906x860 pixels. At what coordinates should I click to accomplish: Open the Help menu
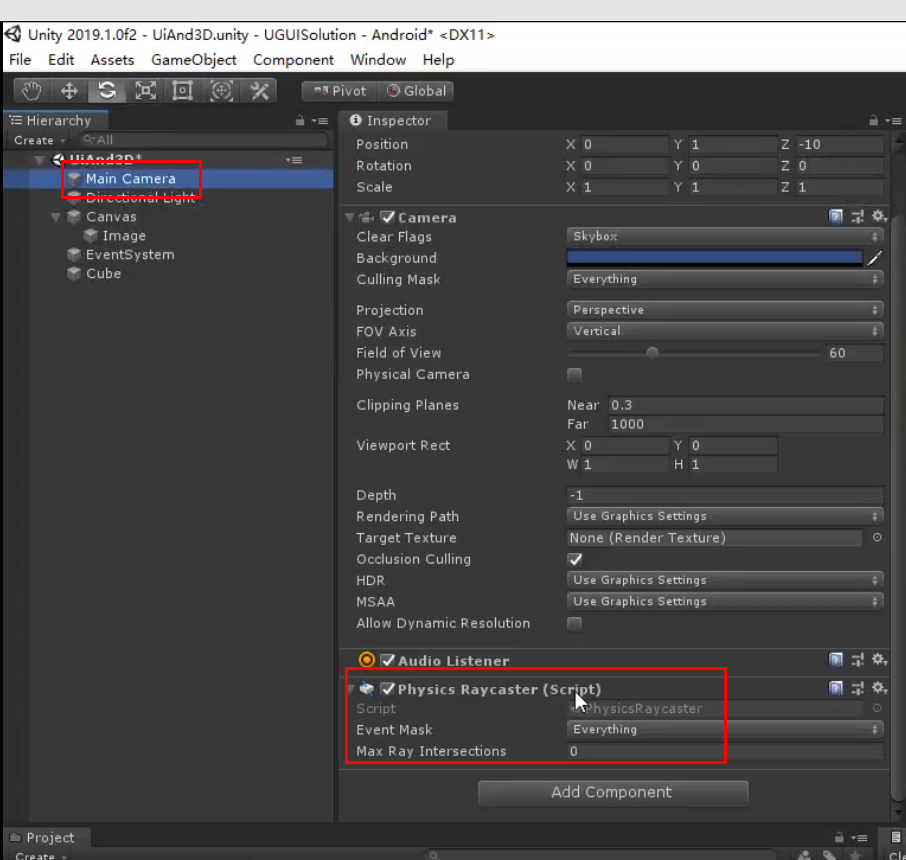[x=439, y=60]
